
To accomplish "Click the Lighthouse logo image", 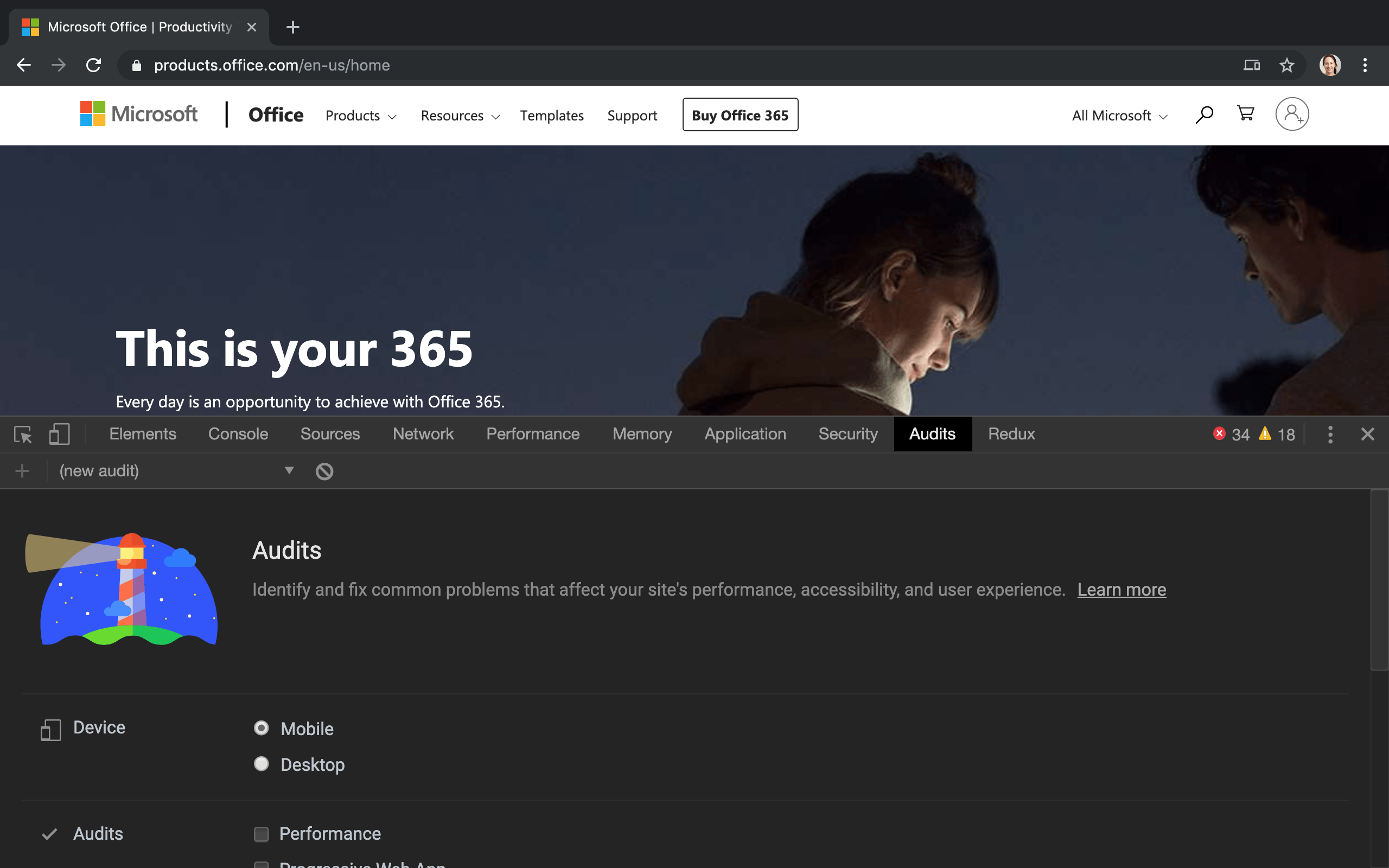I will pyautogui.click(x=122, y=589).
